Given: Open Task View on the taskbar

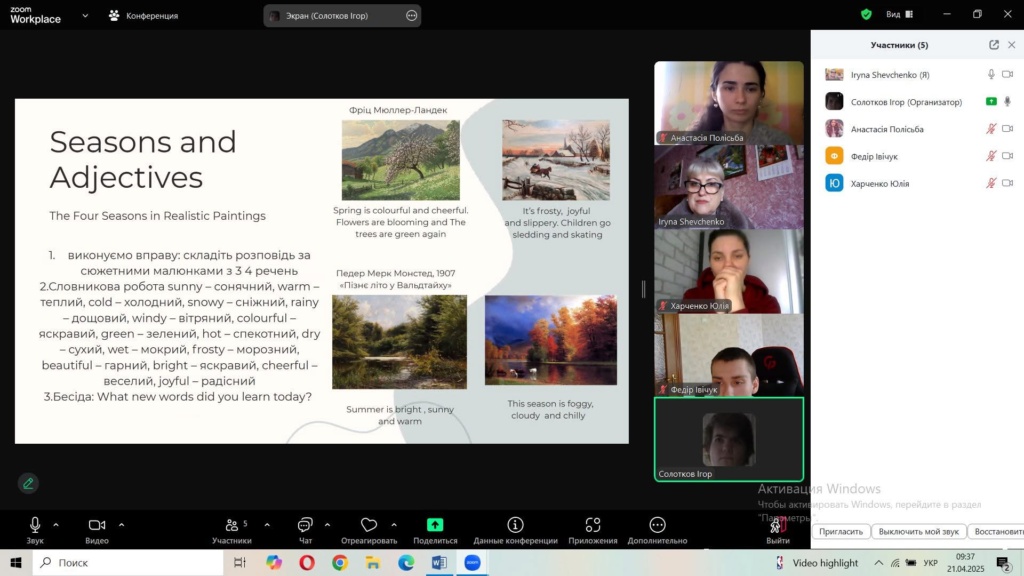Looking at the screenshot, I should 240,562.
